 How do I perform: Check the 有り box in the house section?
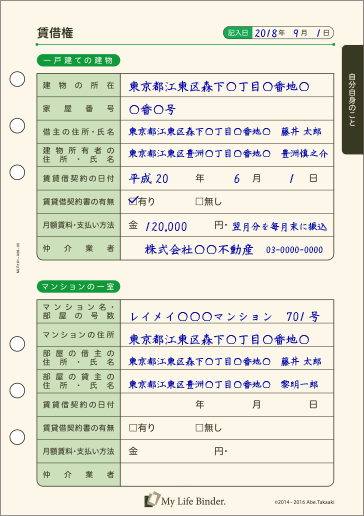(133, 201)
